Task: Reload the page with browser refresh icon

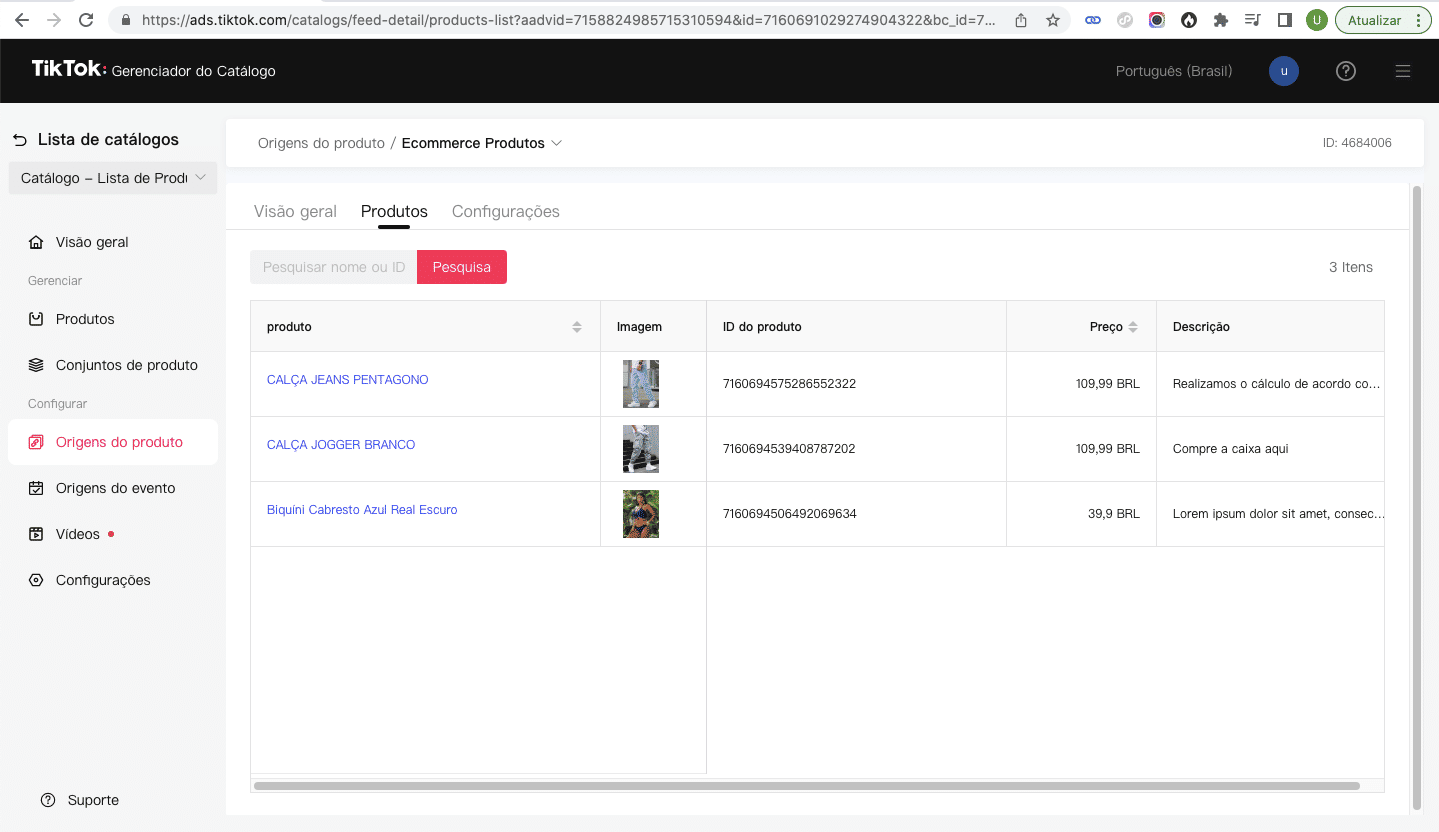Action: pyautogui.click(x=86, y=20)
